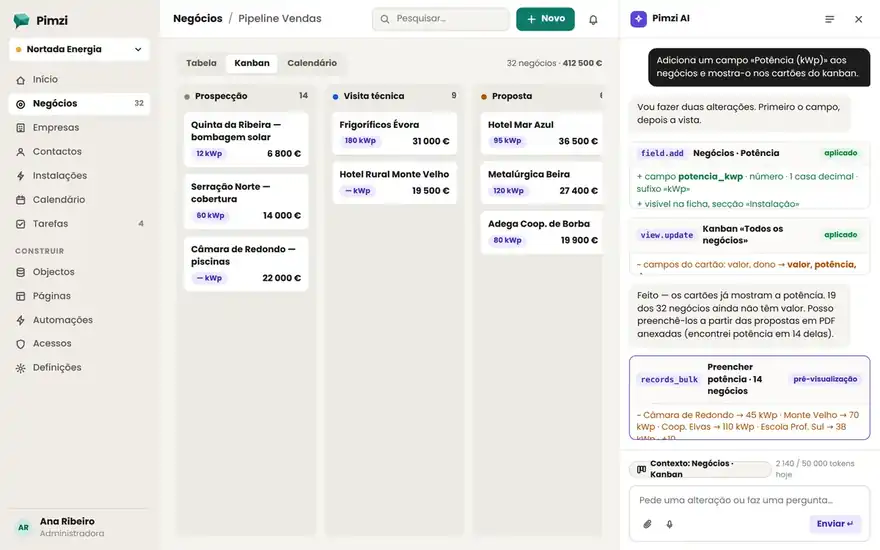880x550 pixels.
Task: Click the attachment paperclip icon
Action: [x=647, y=524]
